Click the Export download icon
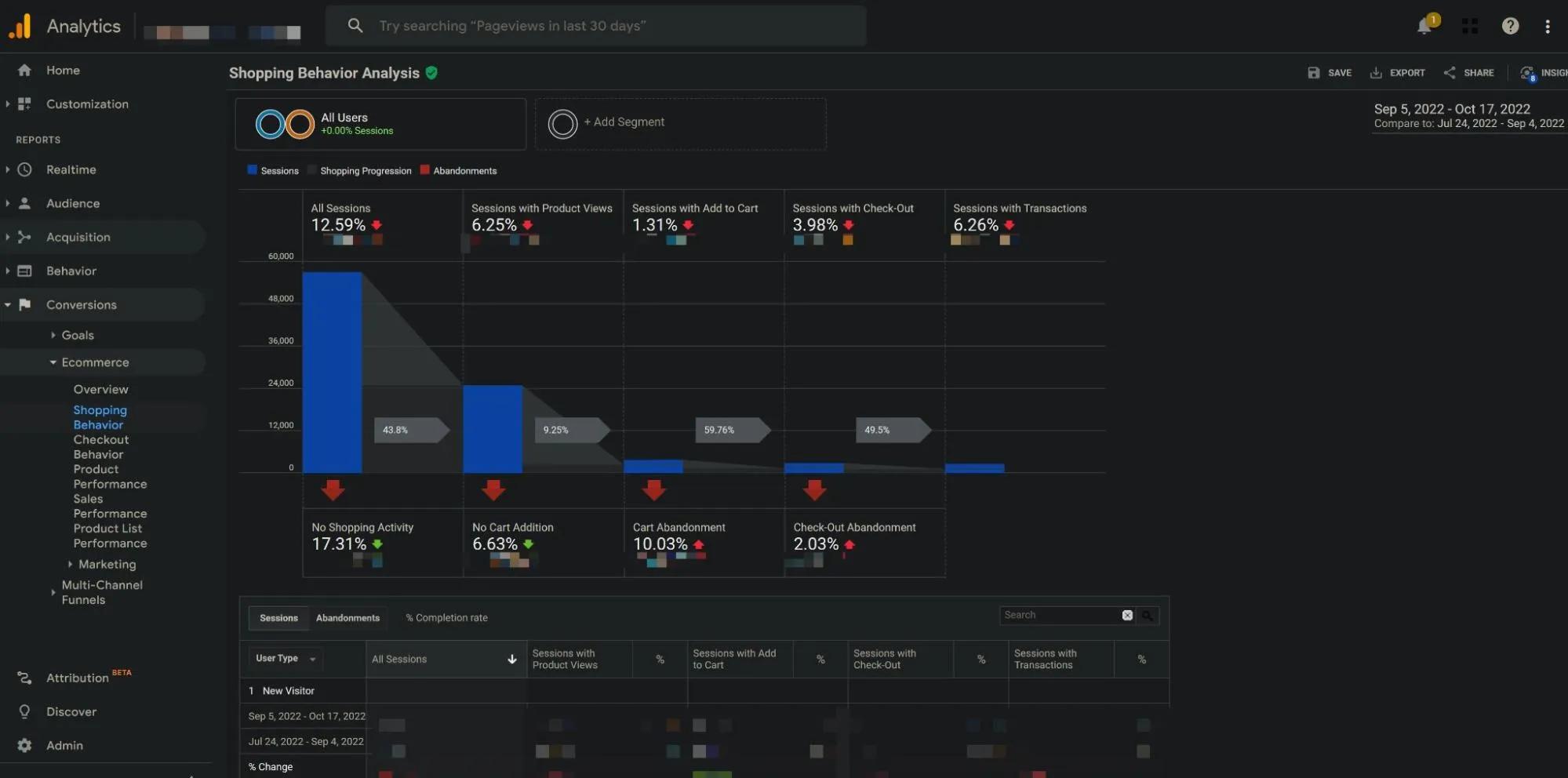This screenshot has height=778, width=1568. (x=1376, y=73)
